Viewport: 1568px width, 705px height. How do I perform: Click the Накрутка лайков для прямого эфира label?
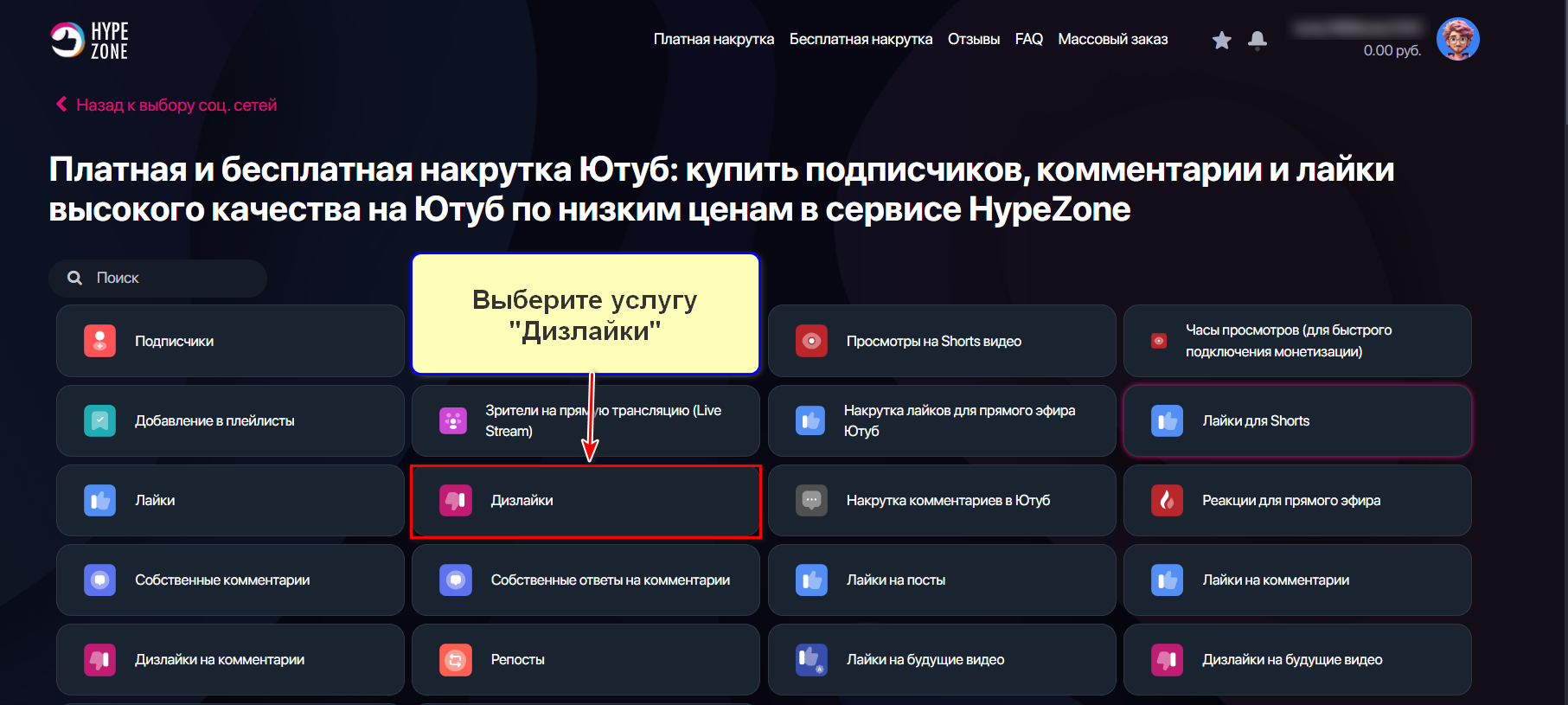[959, 420]
